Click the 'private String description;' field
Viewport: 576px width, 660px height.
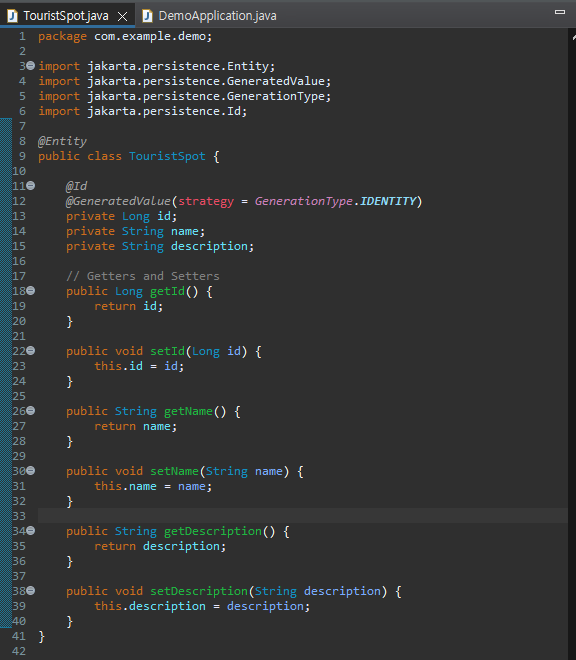(160, 246)
